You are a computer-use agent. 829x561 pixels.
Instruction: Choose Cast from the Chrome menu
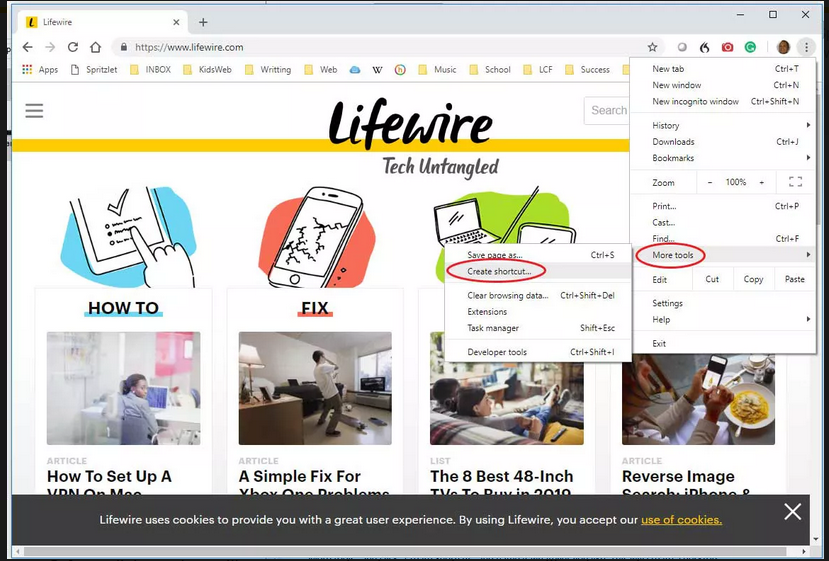pyautogui.click(x=723, y=223)
